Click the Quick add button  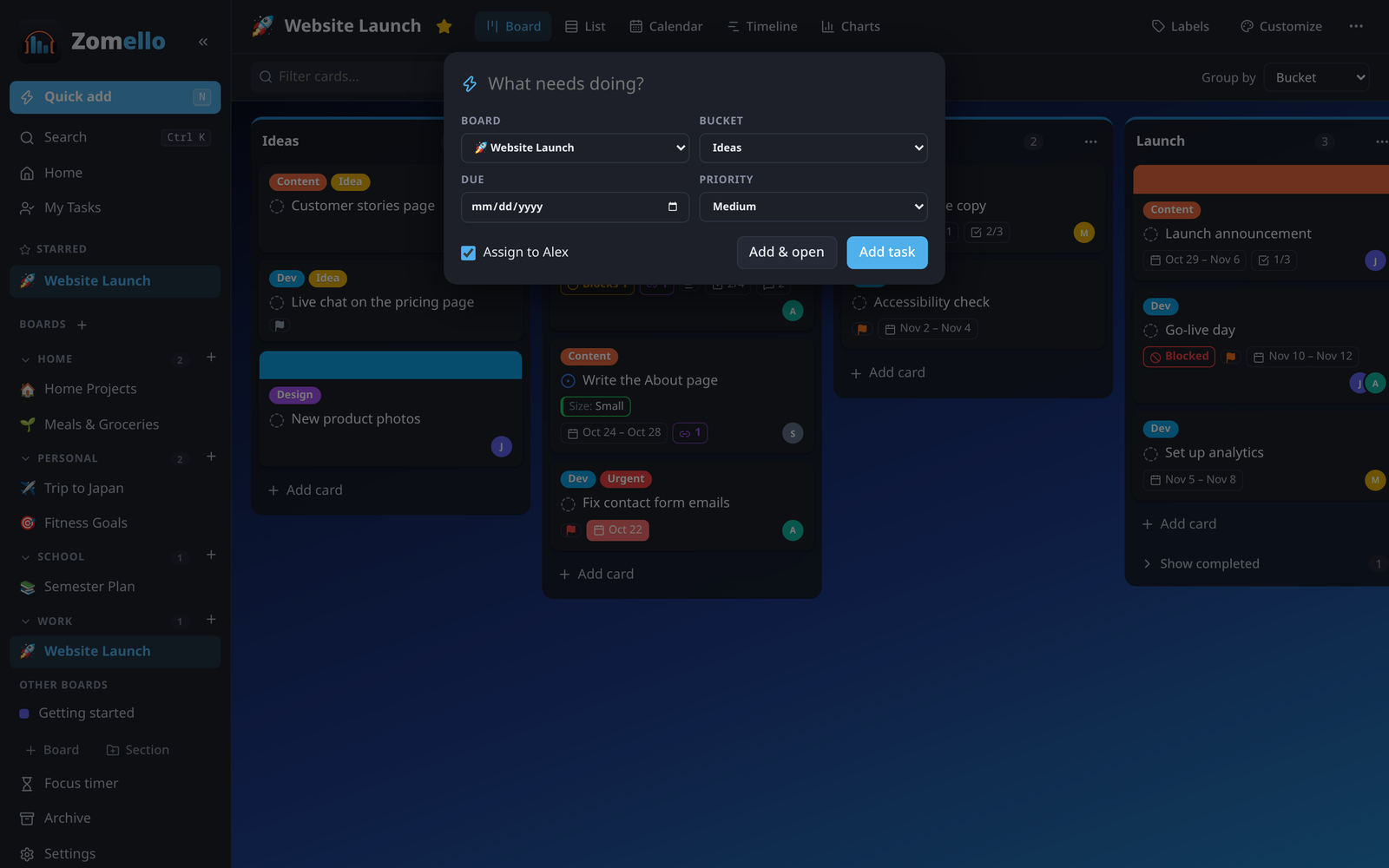115,97
